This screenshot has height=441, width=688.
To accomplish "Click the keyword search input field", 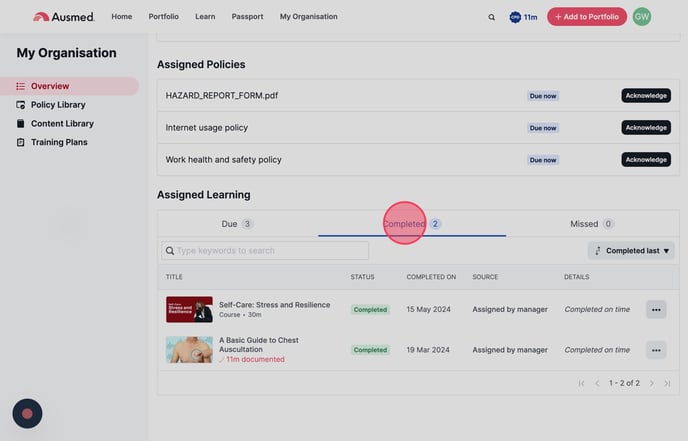I will 265,251.
